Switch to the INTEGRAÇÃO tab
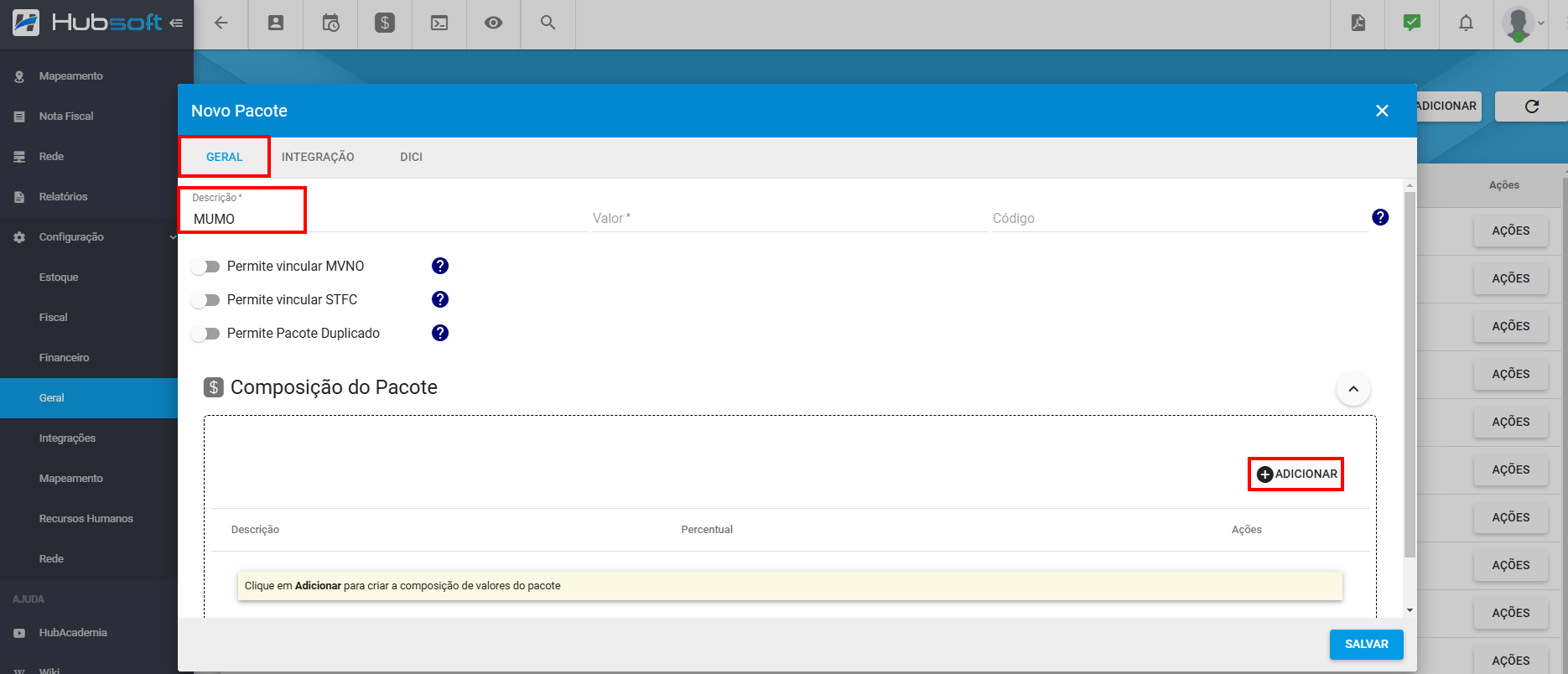Screen dimensions: 1568x674 pos(318,157)
